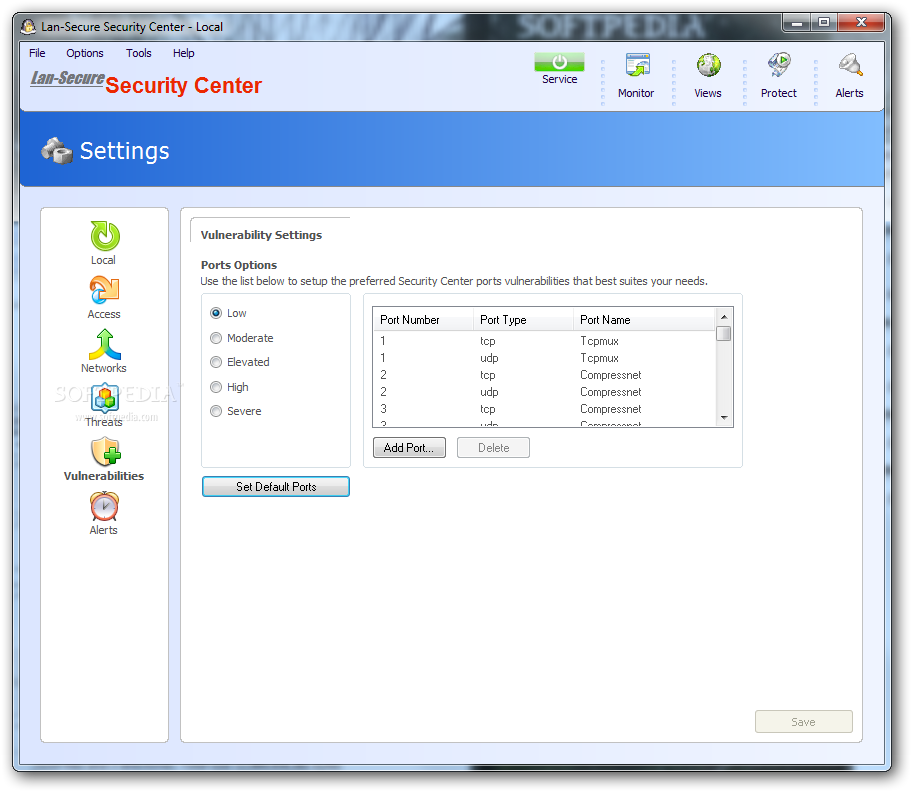Click the Vulnerability Settings tab
912x792 pixels.
point(261,235)
